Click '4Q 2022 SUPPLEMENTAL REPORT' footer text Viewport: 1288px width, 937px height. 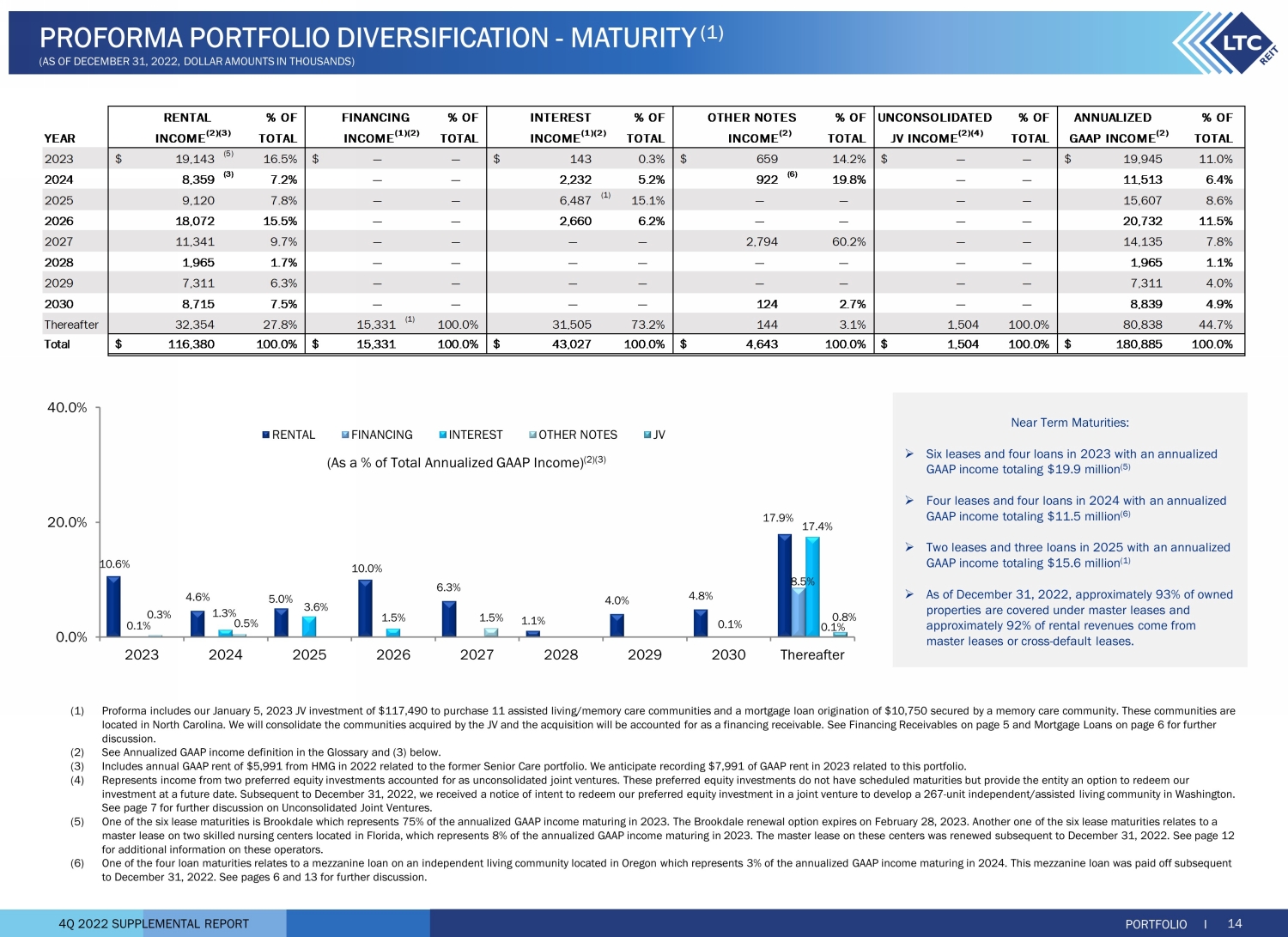(x=154, y=924)
